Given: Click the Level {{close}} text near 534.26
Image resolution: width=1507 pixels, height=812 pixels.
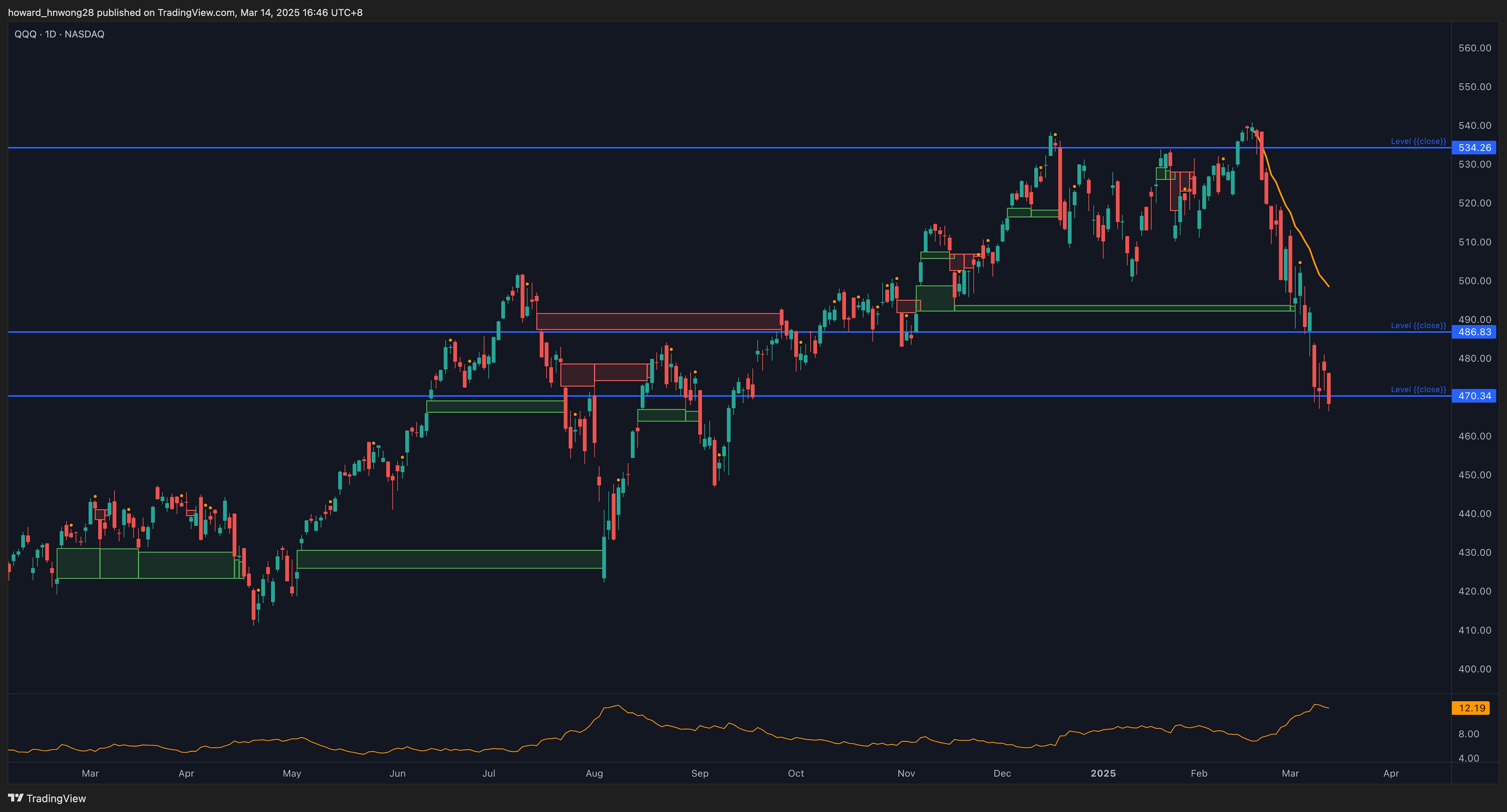Looking at the screenshot, I should (1418, 142).
